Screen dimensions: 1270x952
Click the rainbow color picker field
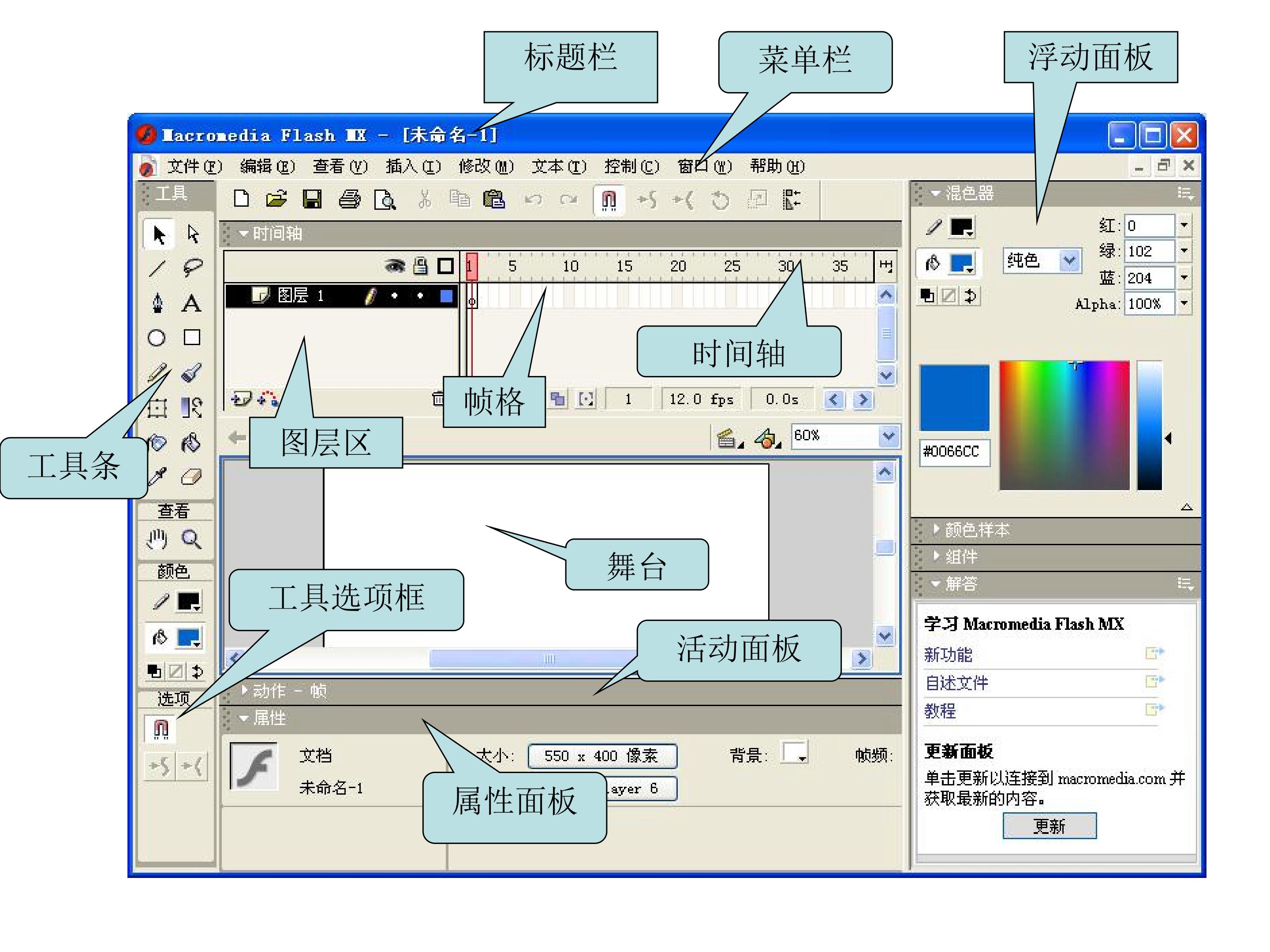(x=1065, y=425)
